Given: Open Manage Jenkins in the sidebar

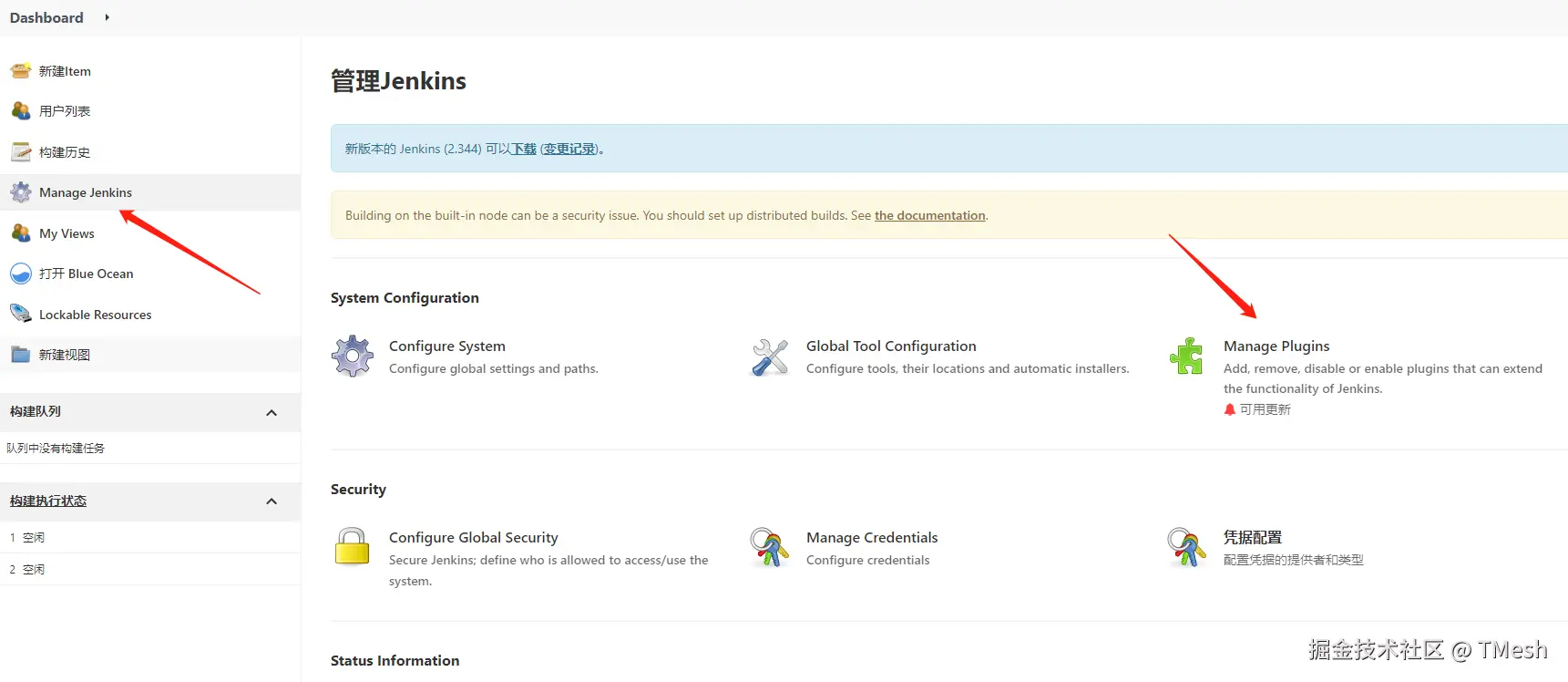Looking at the screenshot, I should pyautogui.click(x=86, y=192).
